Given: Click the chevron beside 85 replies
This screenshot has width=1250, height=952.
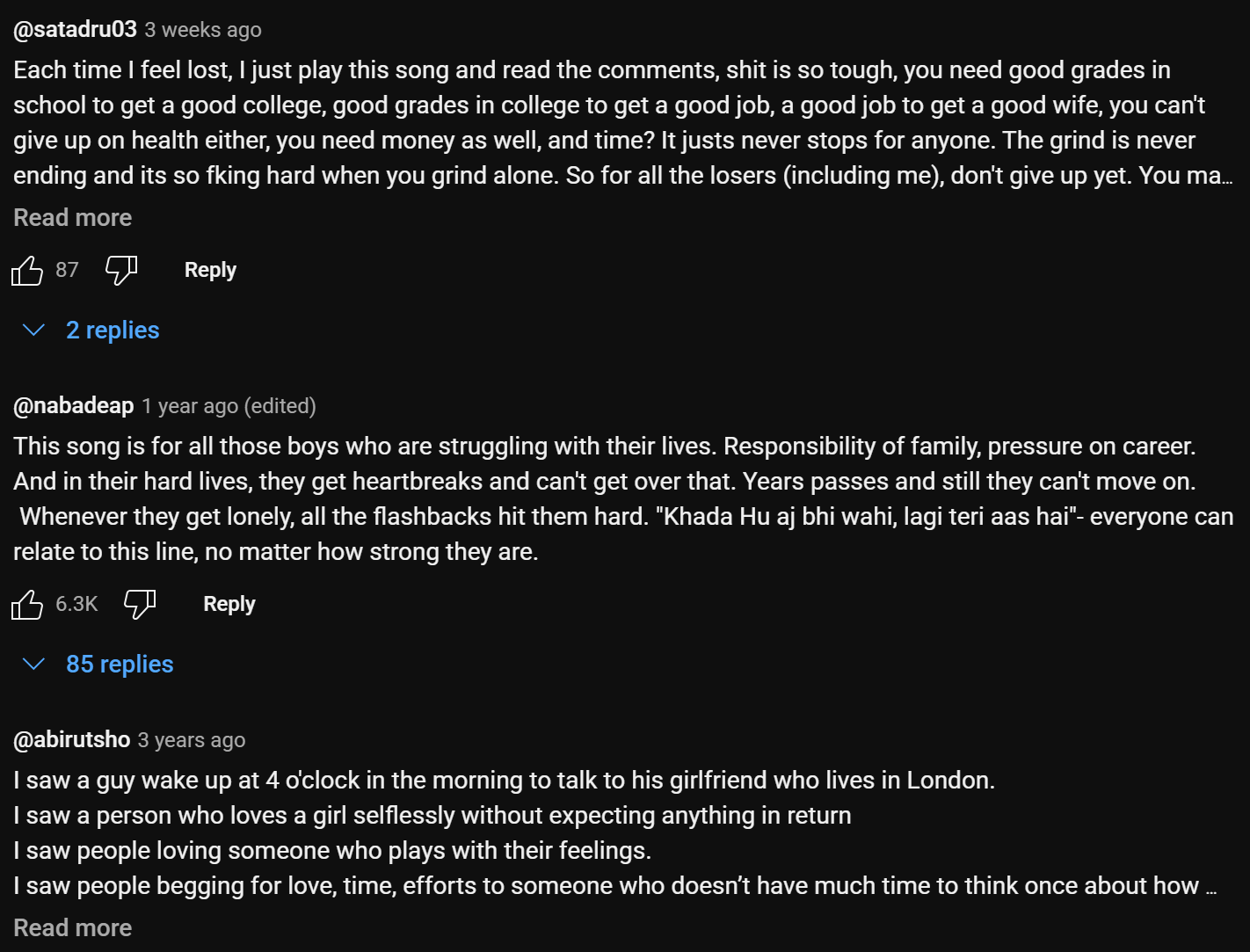Looking at the screenshot, I should [x=33, y=664].
